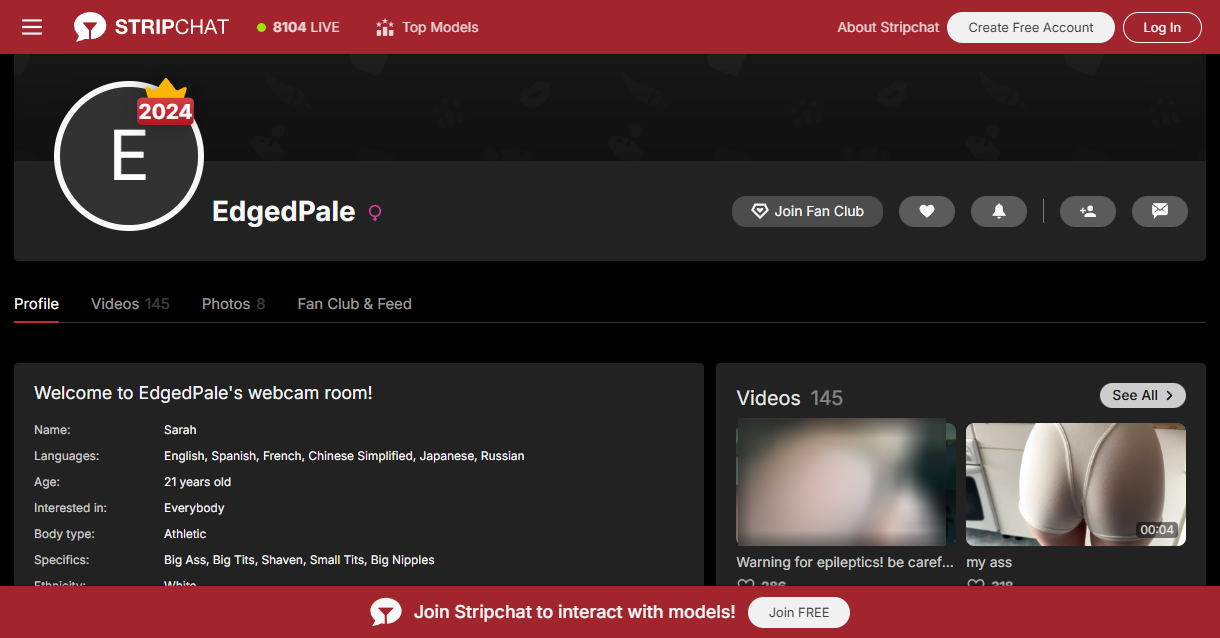
Task: Open the hamburger menu
Action: click(32, 27)
